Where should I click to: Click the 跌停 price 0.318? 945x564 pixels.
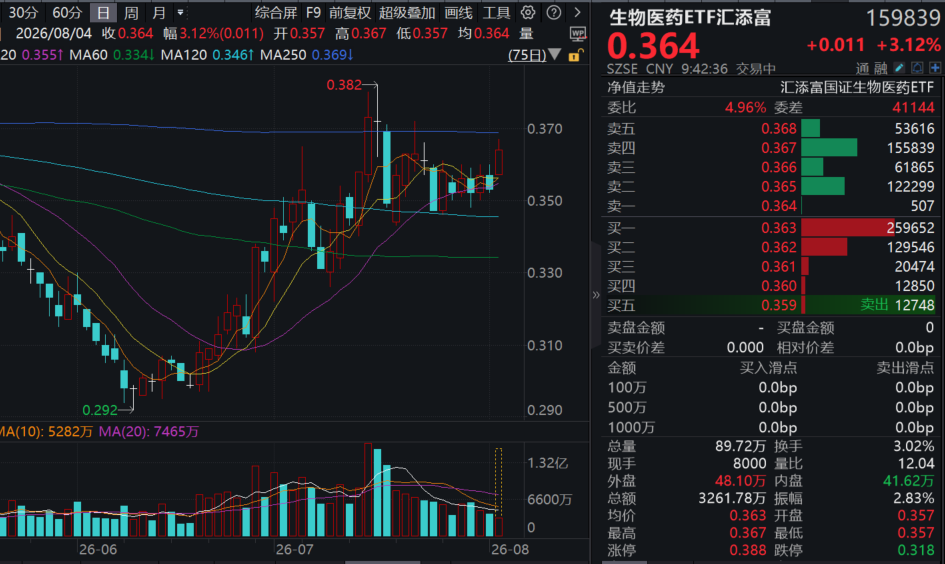click(916, 550)
